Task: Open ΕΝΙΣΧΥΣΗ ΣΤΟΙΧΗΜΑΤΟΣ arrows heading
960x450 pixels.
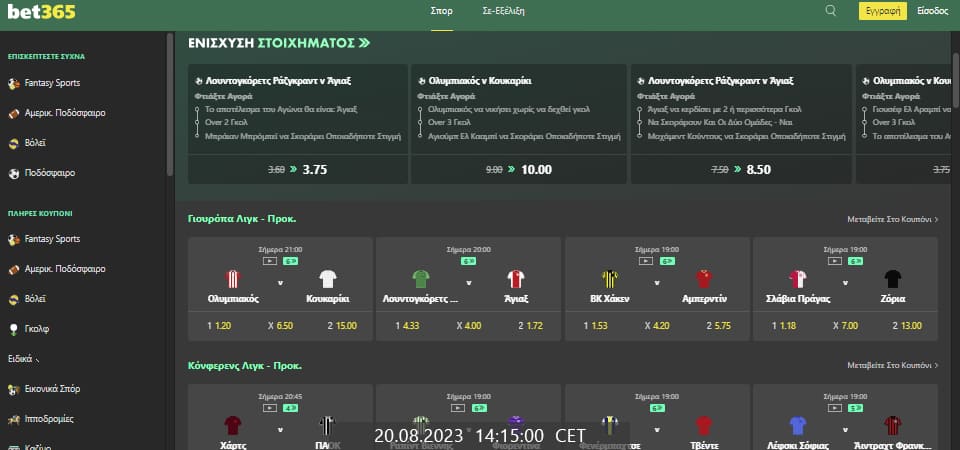Action: (279, 43)
